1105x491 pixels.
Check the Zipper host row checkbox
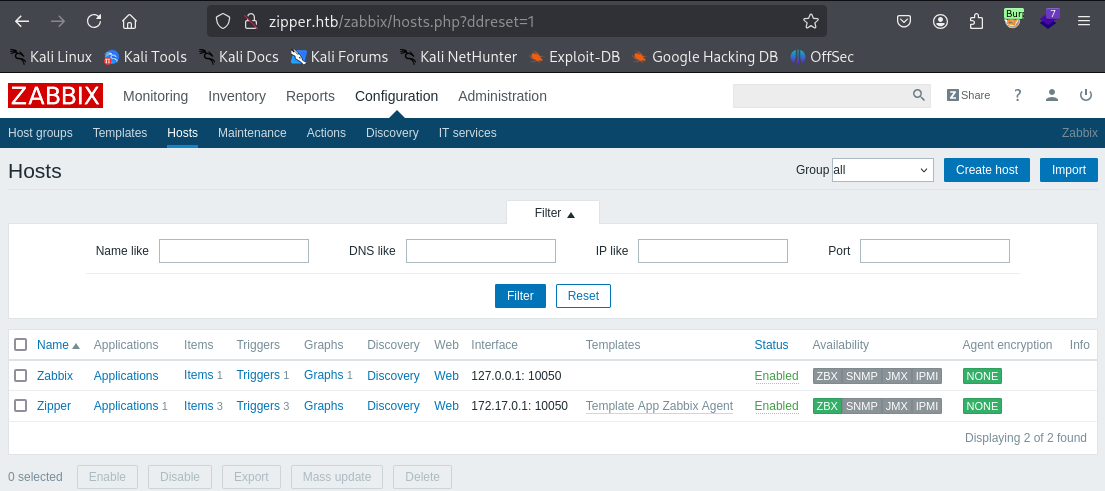[20, 405]
